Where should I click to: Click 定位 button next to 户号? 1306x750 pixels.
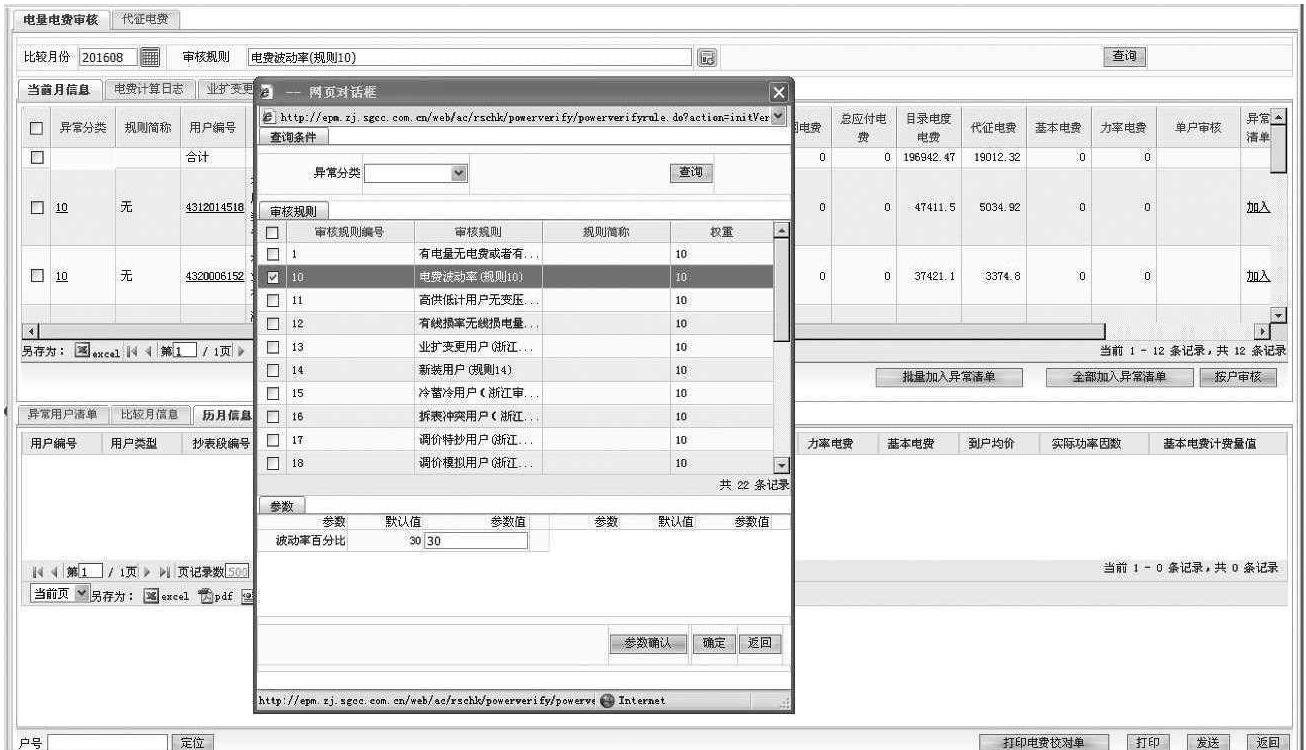tap(194, 742)
